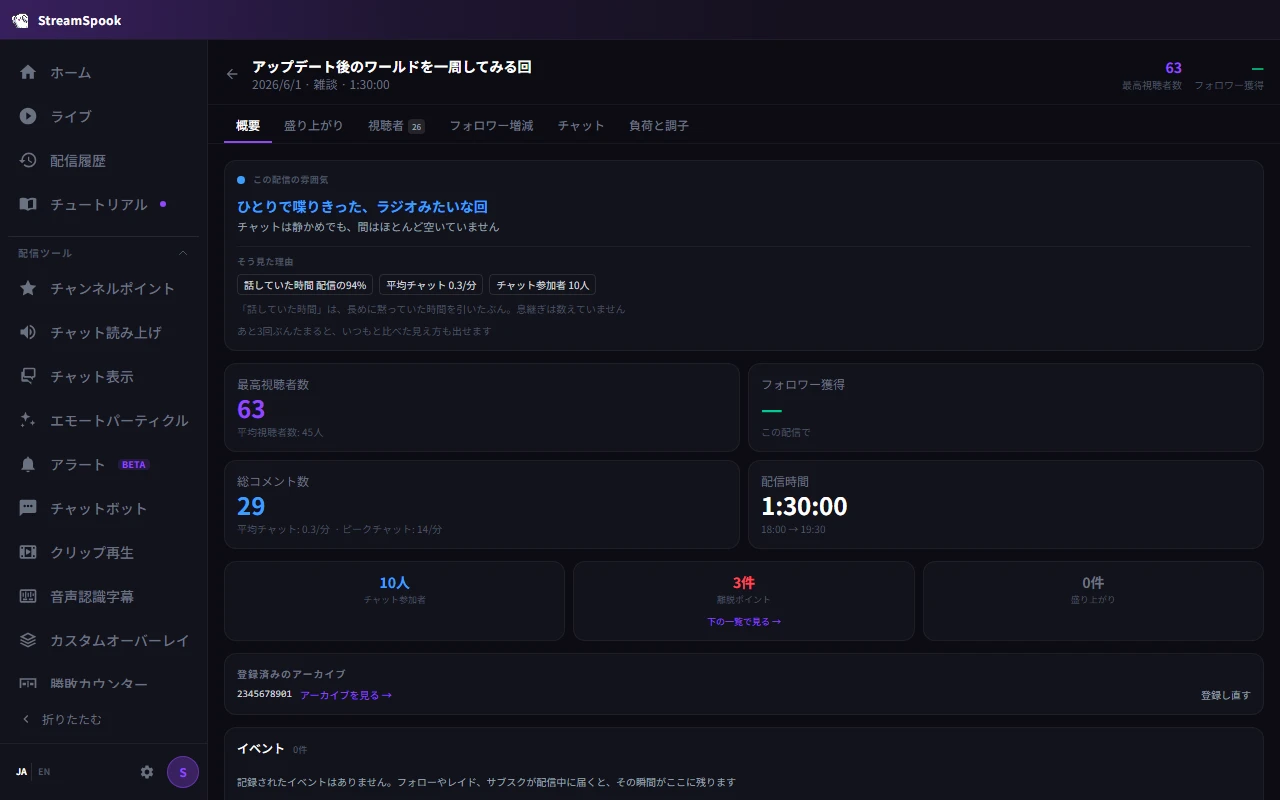1280x800 pixels.
Task: Open クリップ再生 via its film icon
Action: pyautogui.click(x=28, y=552)
